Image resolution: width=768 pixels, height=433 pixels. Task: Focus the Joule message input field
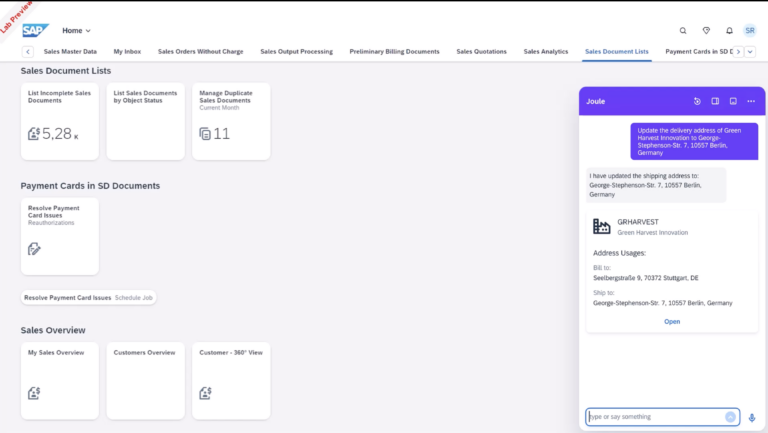click(655, 417)
